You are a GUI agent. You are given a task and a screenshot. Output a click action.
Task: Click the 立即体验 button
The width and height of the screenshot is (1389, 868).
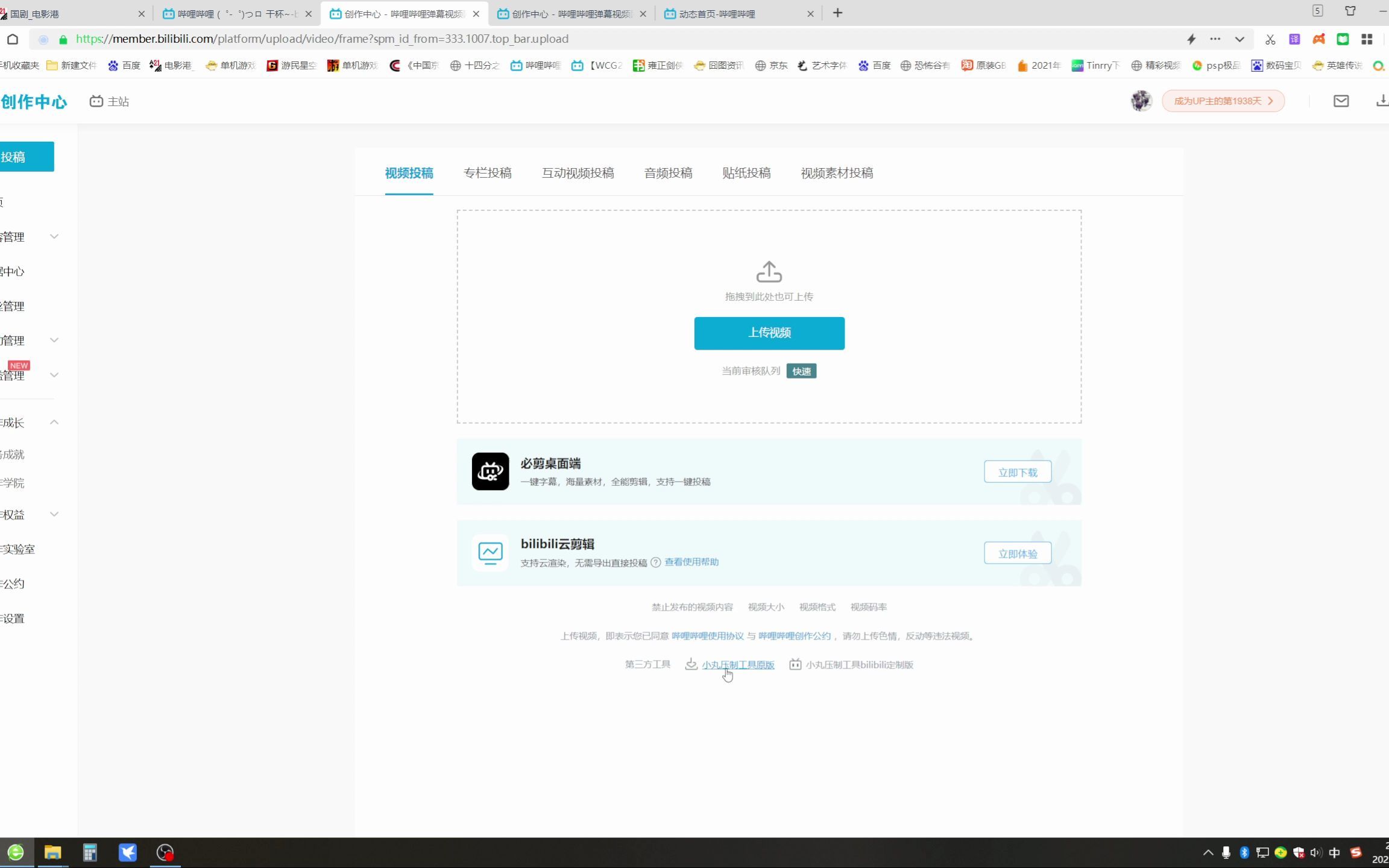1018,553
